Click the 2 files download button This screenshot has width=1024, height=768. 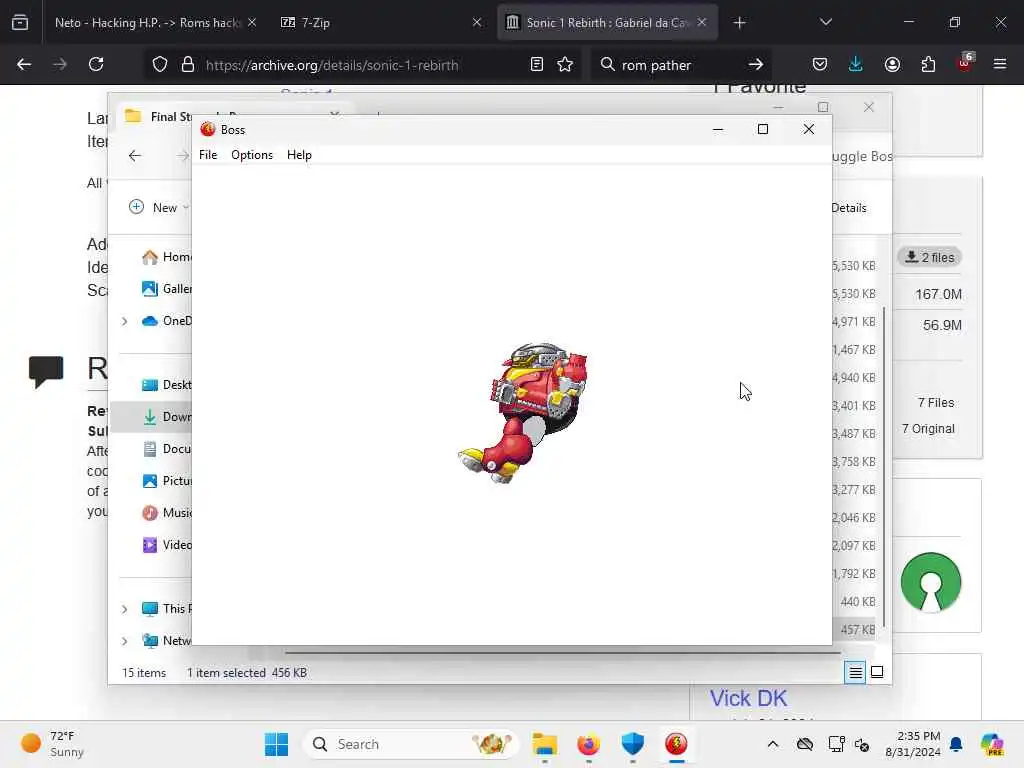tap(930, 257)
